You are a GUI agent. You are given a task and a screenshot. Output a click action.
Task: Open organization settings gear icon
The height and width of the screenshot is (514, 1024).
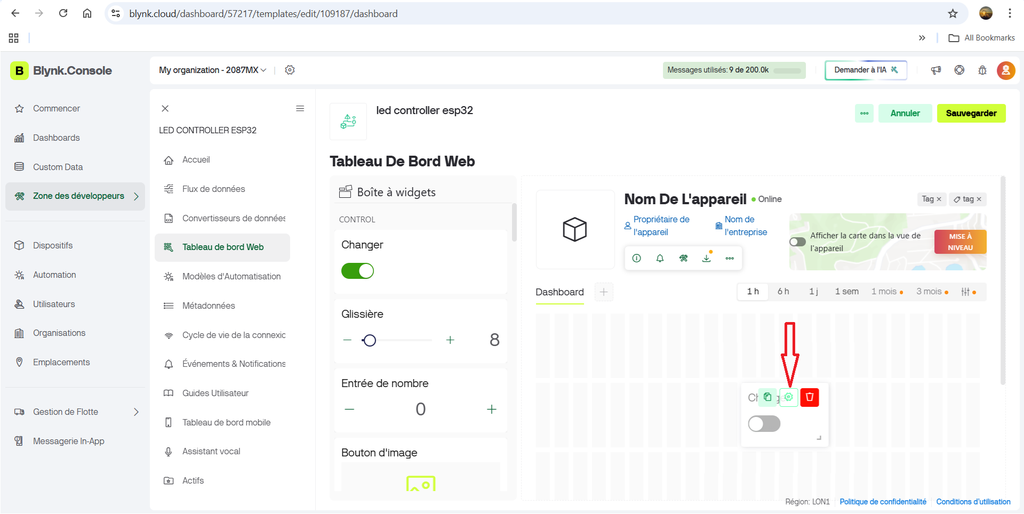click(290, 70)
